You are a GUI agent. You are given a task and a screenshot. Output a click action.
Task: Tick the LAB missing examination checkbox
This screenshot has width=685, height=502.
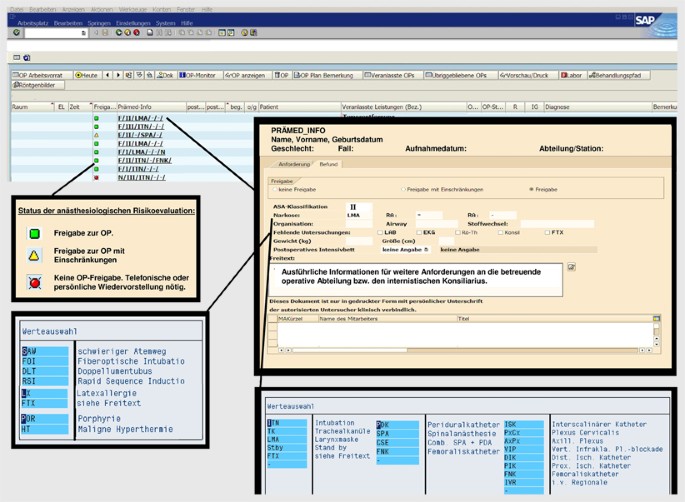tap(381, 232)
